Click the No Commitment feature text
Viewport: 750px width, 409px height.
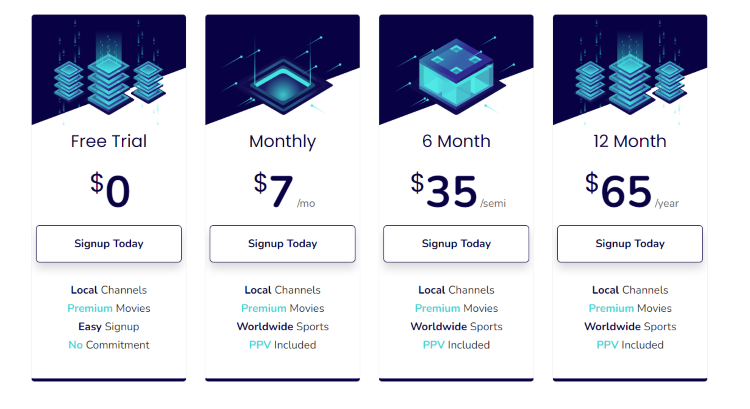[x=109, y=345]
